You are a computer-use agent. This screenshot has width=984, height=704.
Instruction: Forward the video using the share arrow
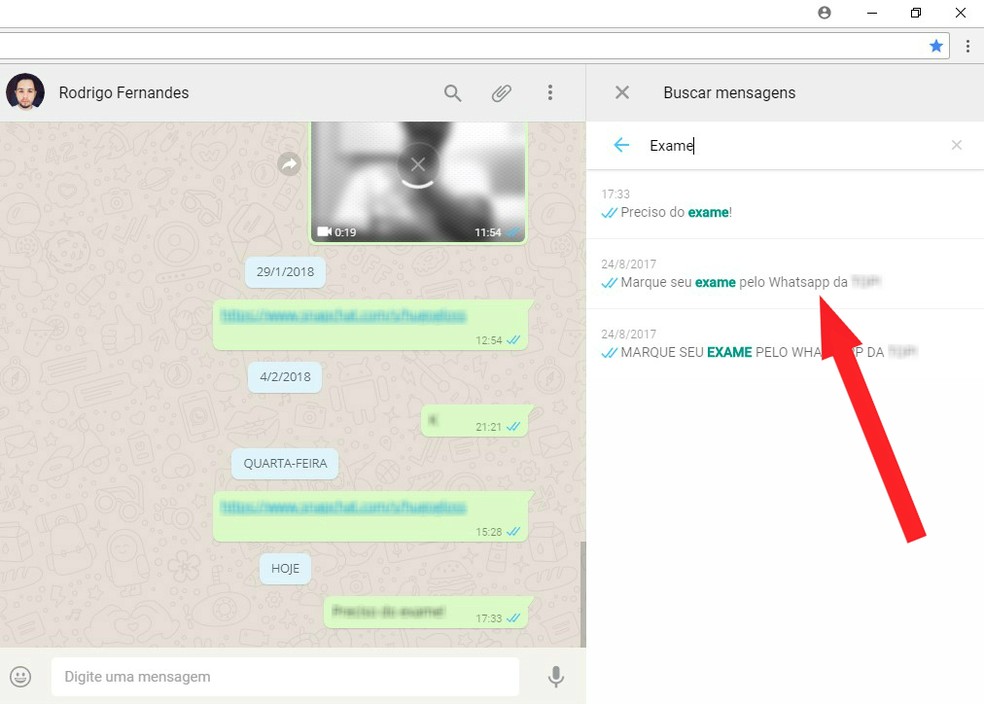coord(289,164)
